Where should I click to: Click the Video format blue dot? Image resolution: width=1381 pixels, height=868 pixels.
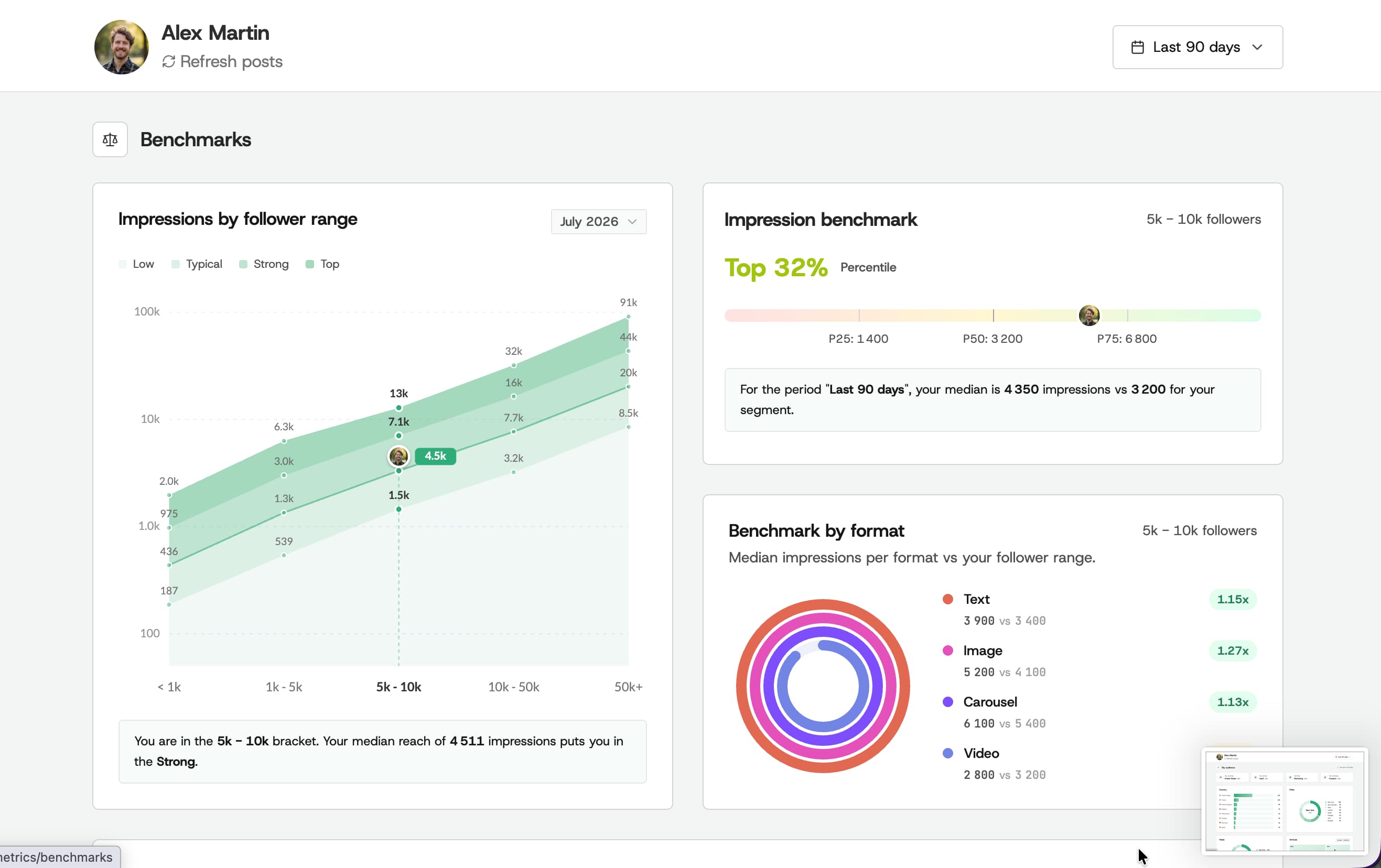tap(947, 753)
